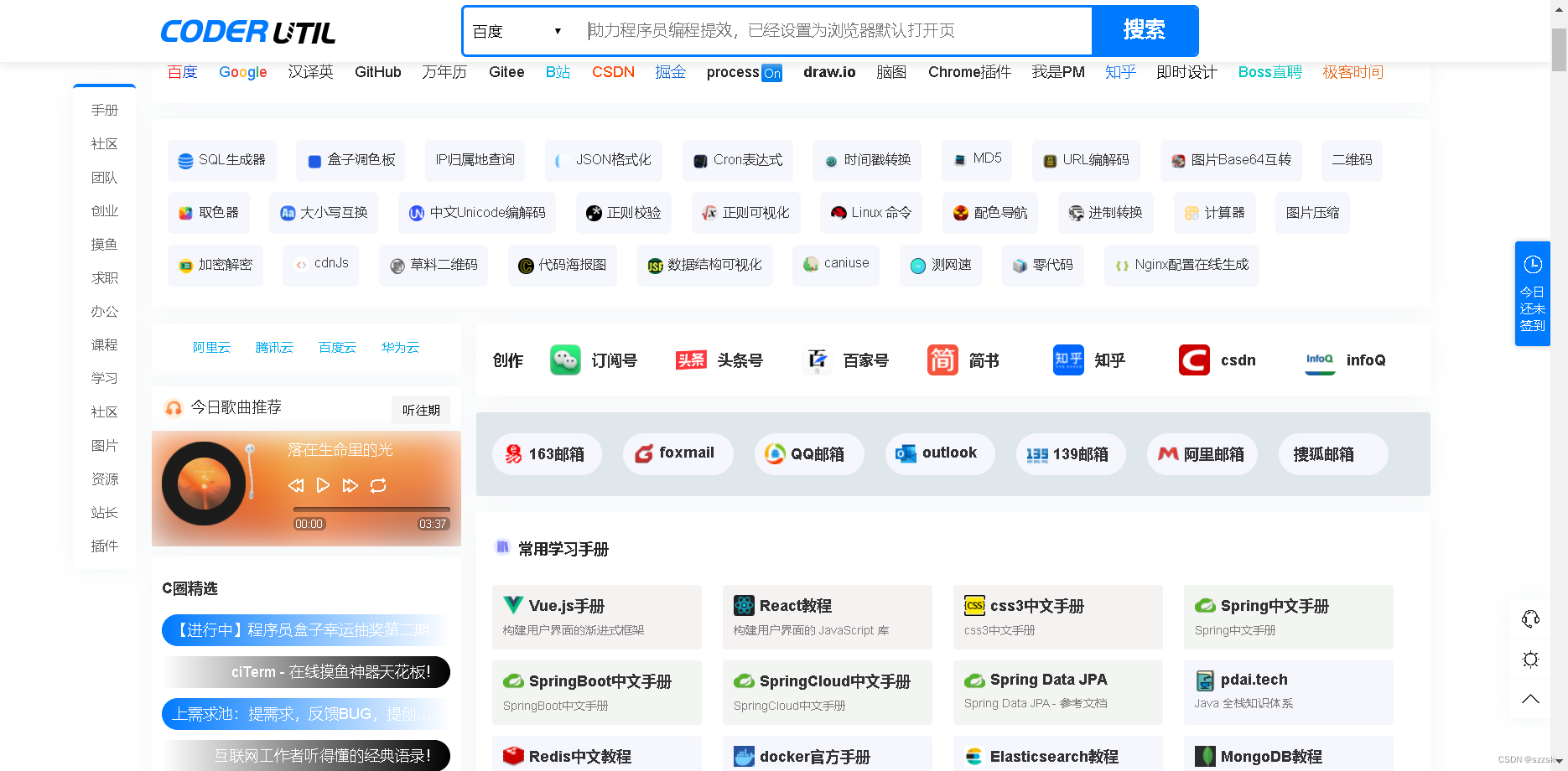This screenshot has height=771, width=1568.
Task: Open the Vue.js手册 card
Action: 597,617
